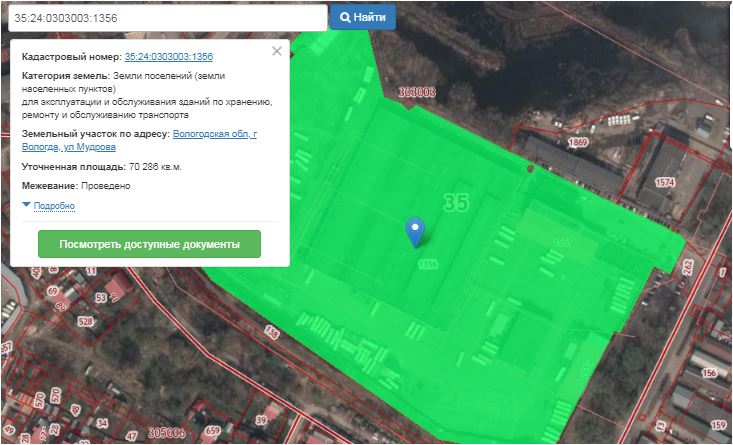733x445 pixels.
Task: Click the blue location marker pin
Action: coord(415,230)
